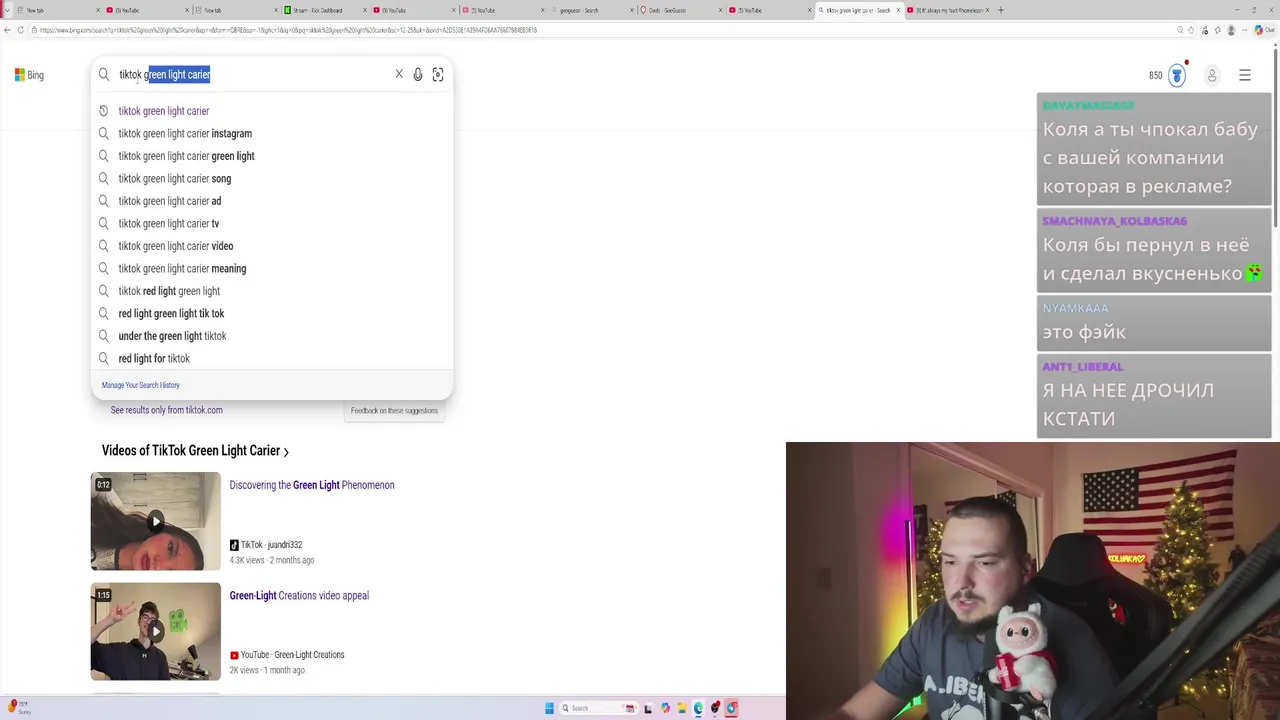This screenshot has height=720, width=1280.
Task: Open 'Discovering the Green Light Phenomenon' result
Action: pyautogui.click(x=312, y=485)
